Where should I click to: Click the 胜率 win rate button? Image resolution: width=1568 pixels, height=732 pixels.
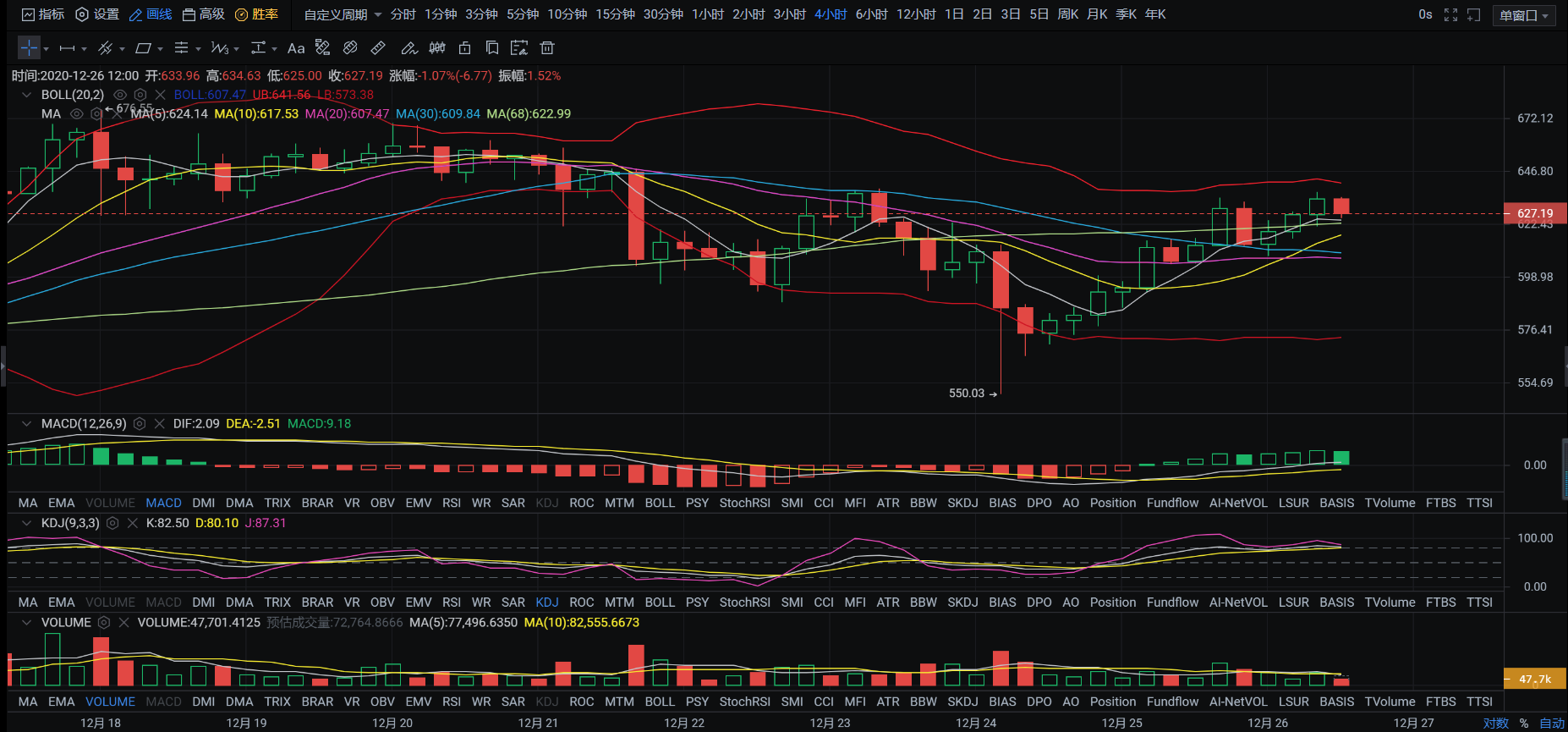pos(256,14)
